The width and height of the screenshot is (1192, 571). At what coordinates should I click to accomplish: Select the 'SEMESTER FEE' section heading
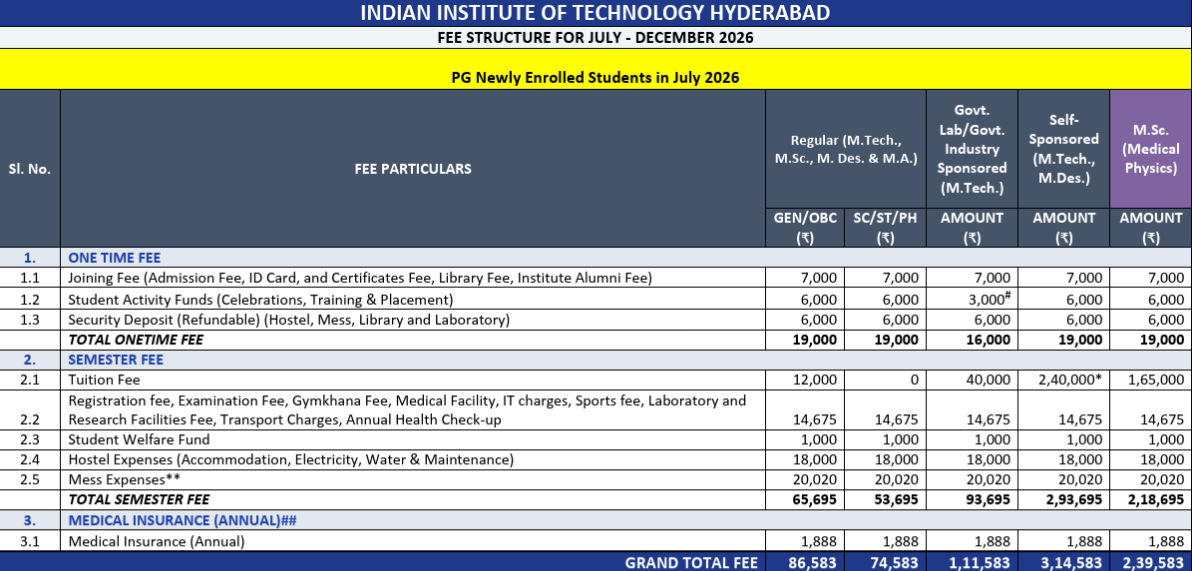pyautogui.click(x=115, y=360)
